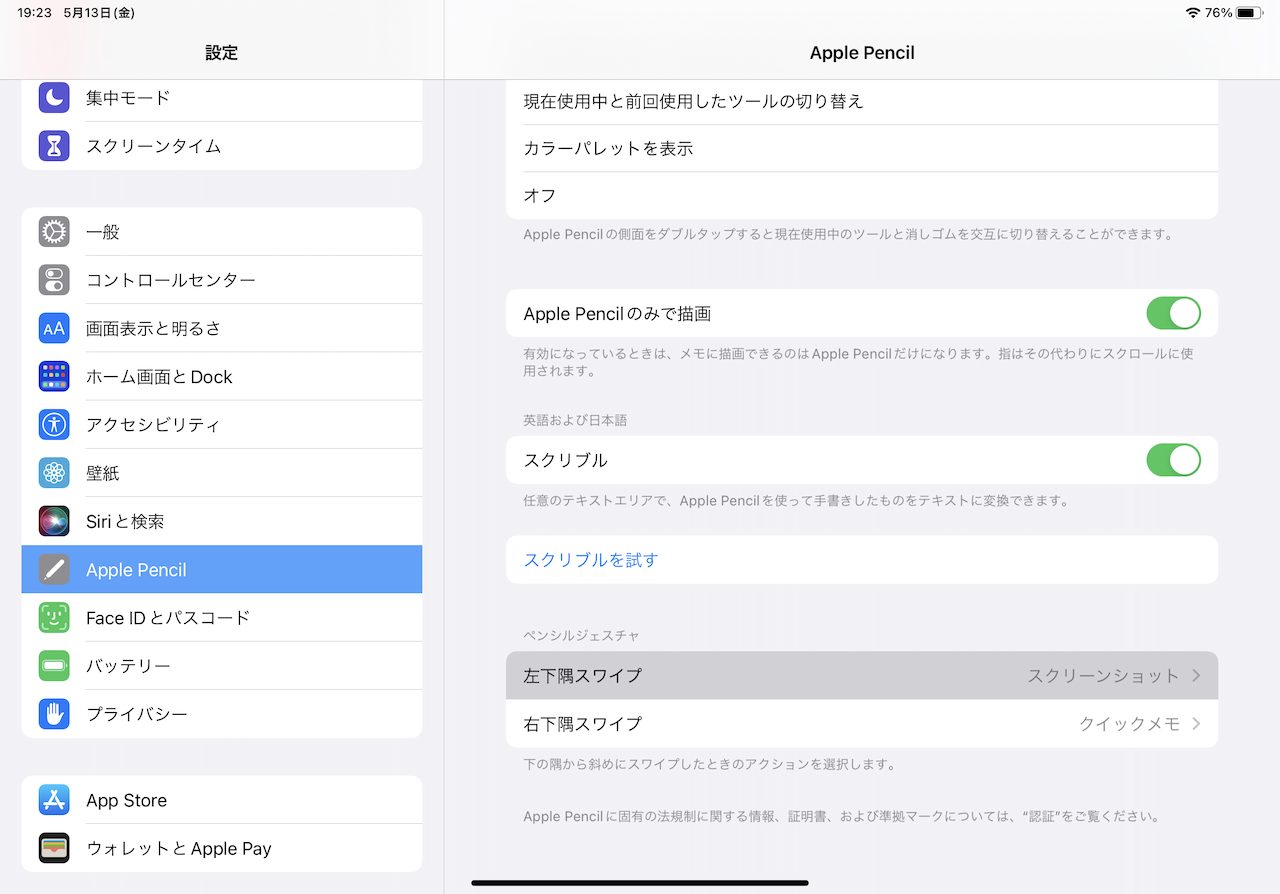Tap the アクセシビリティ figure icon
The image size is (1280, 894).
[x=54, y=425]
